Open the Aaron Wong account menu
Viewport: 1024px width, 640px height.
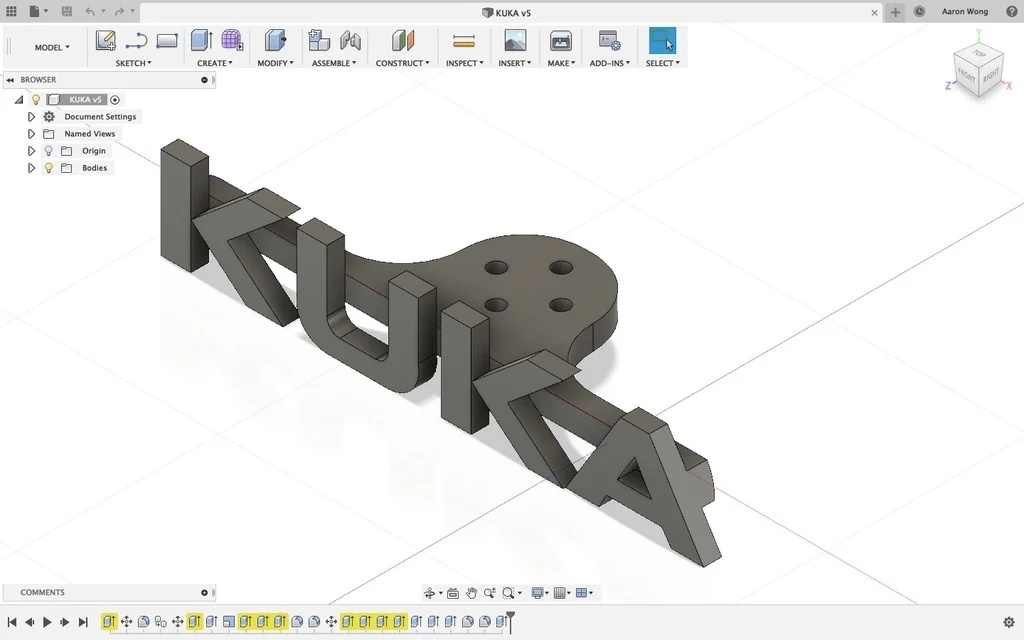pos(965,11)
